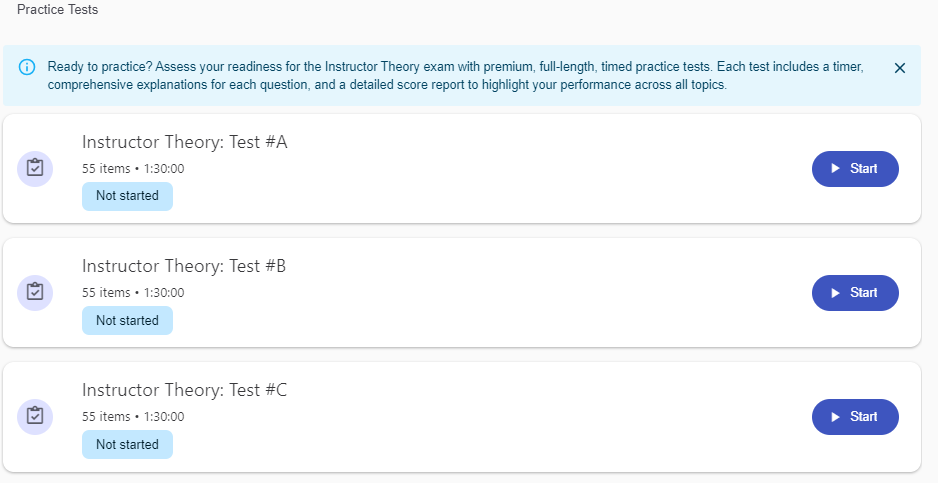938x483 pixels.
Task: Click the info icon in the banner
Action: coord(28,68)
